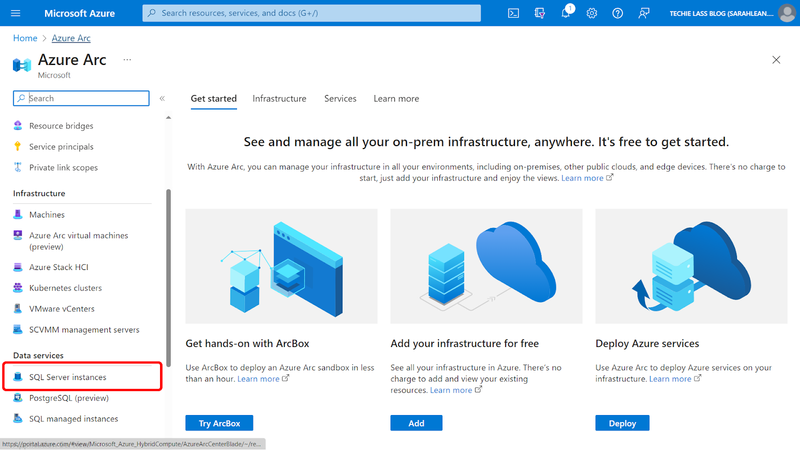The width and height of the screenshot is (800, 450).
Task: Open portal settings gear
Action: pos(591,13)
